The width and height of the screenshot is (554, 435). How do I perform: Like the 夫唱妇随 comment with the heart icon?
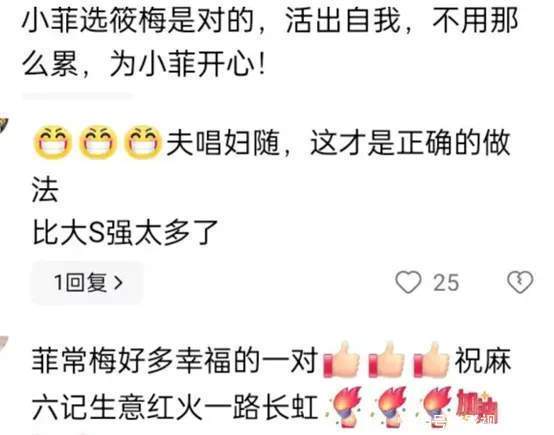click(x=408, y=282)
